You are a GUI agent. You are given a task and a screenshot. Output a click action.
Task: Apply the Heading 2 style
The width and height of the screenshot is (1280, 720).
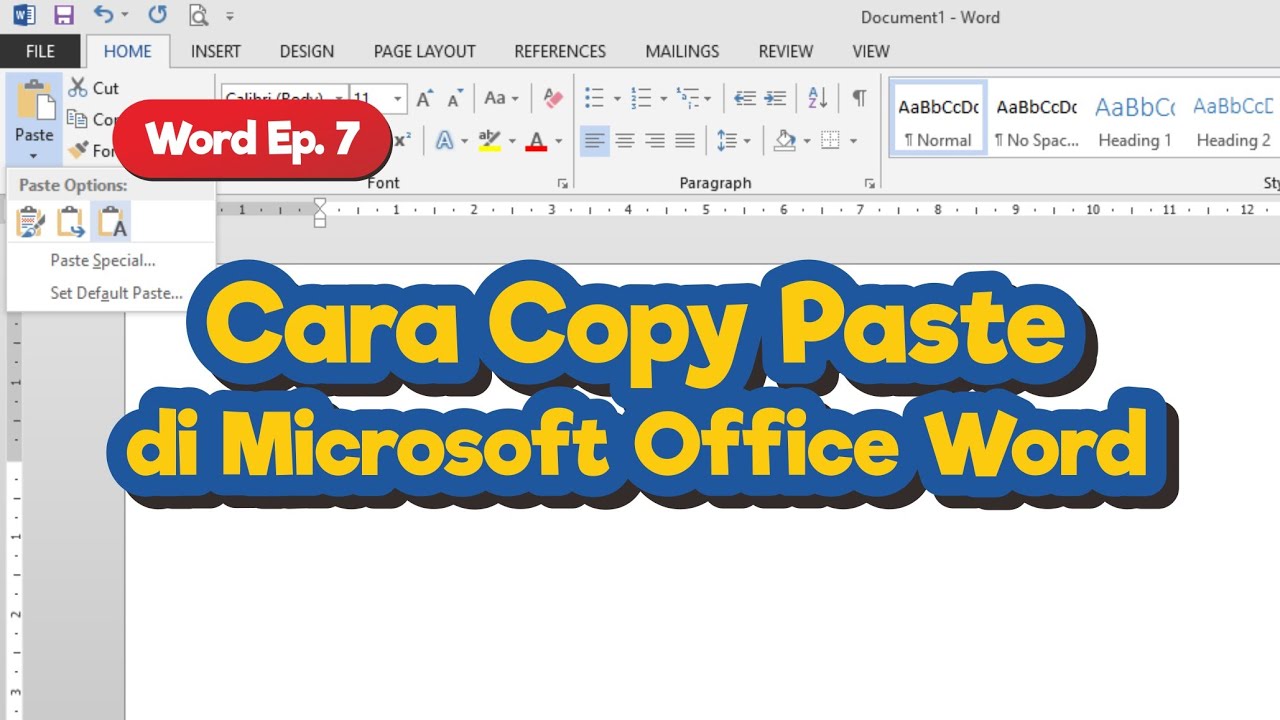pyautogui.click(x=1232, y=119)
